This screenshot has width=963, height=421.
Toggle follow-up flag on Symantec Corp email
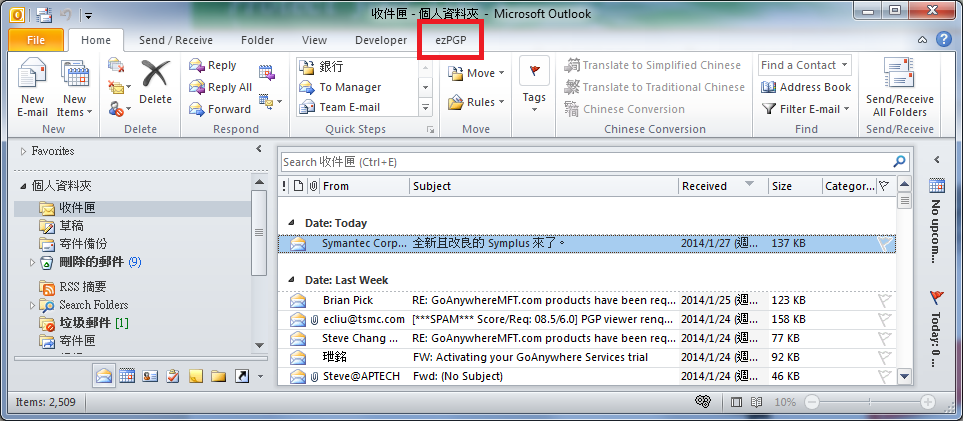pos(884,243)
